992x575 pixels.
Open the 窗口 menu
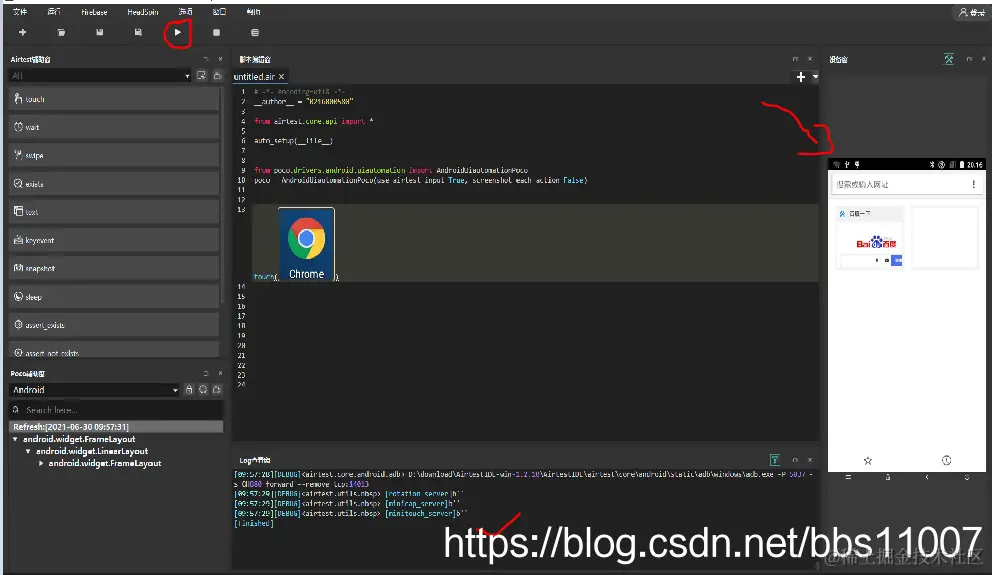click(x=219, y=12)
